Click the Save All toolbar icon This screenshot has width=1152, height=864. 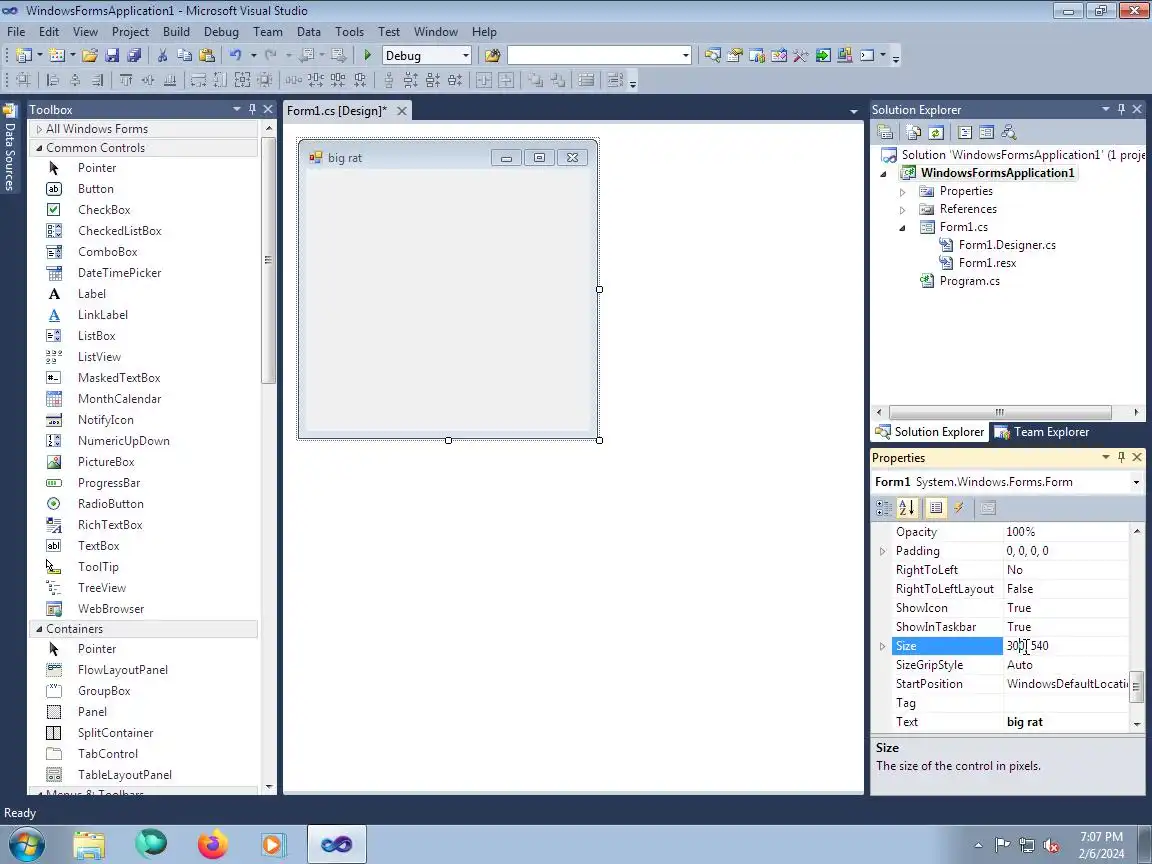point(134,55)
